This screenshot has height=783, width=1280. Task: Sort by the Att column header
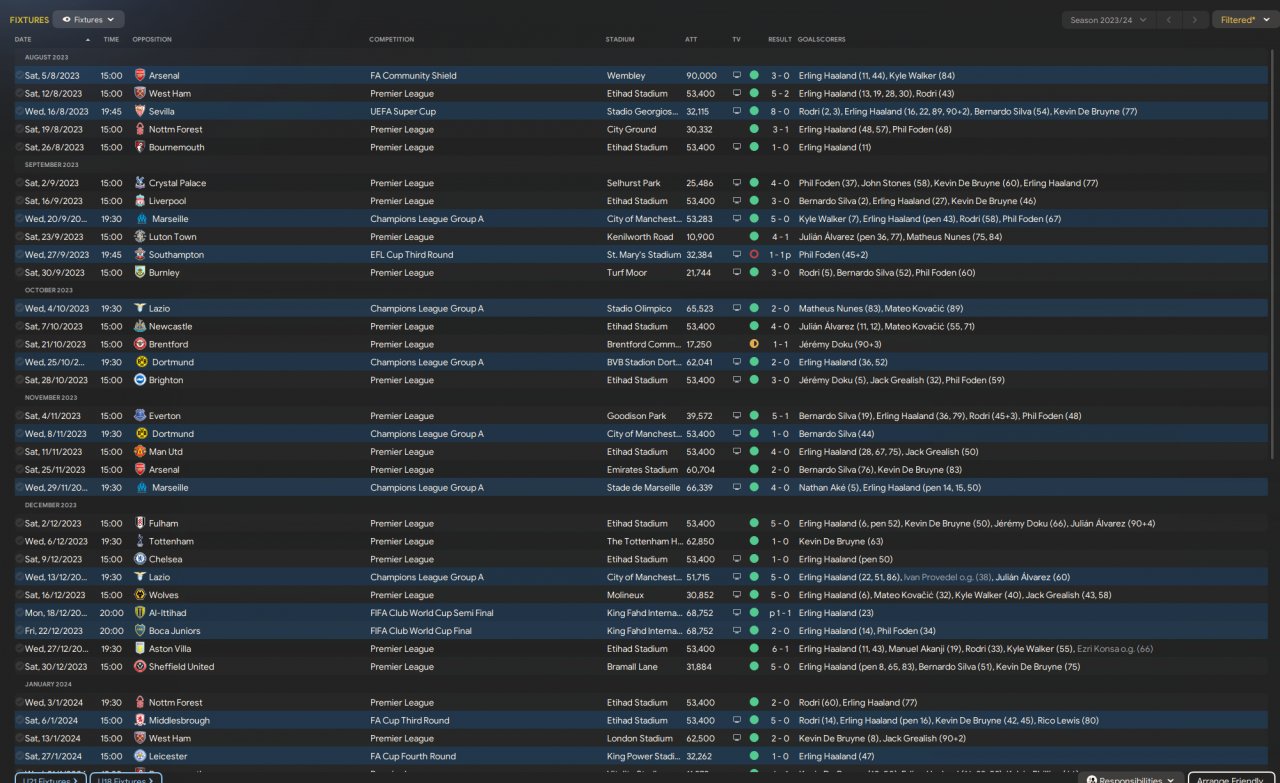[x=691, y=40]
